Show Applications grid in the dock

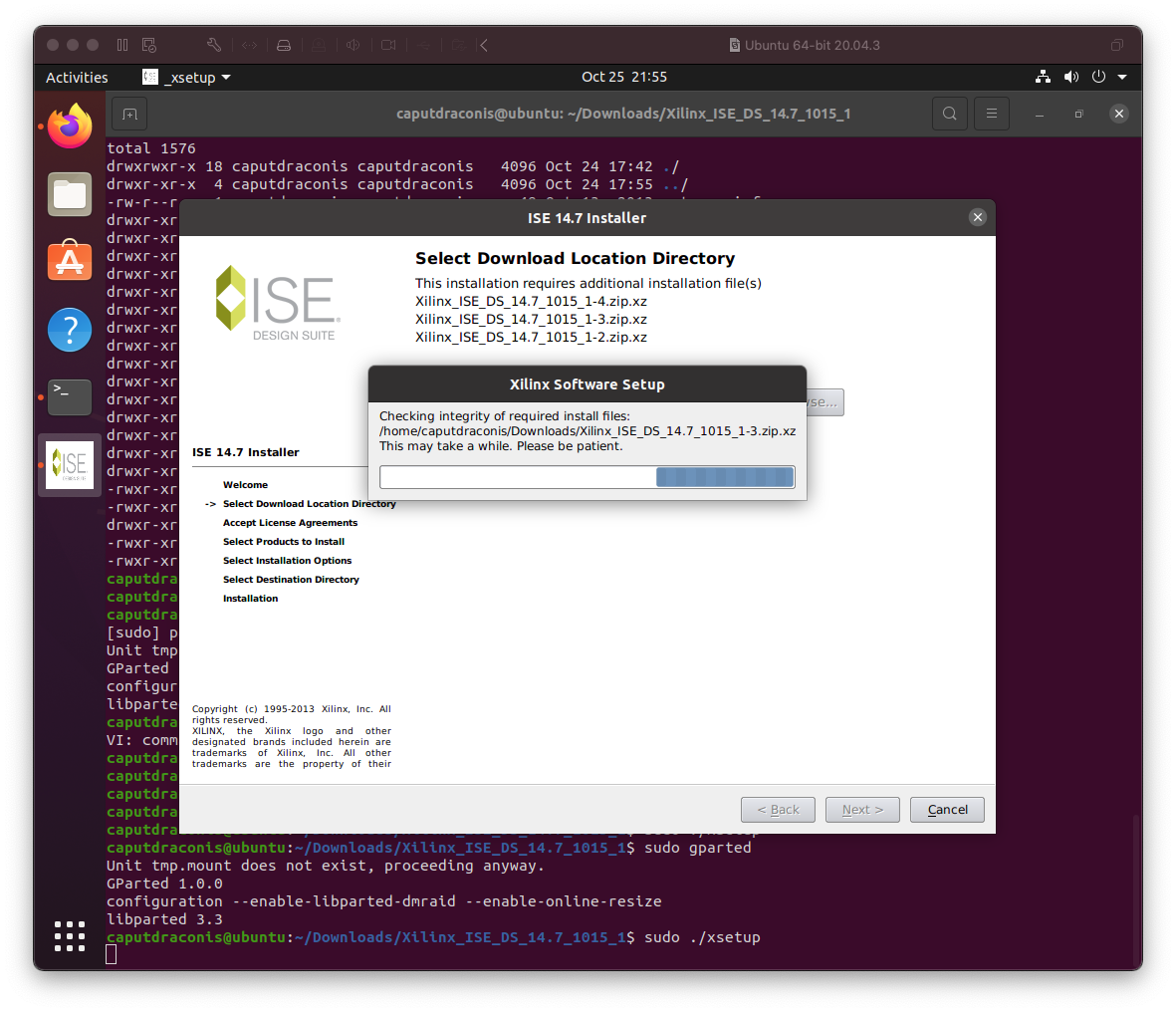(70, 936)
